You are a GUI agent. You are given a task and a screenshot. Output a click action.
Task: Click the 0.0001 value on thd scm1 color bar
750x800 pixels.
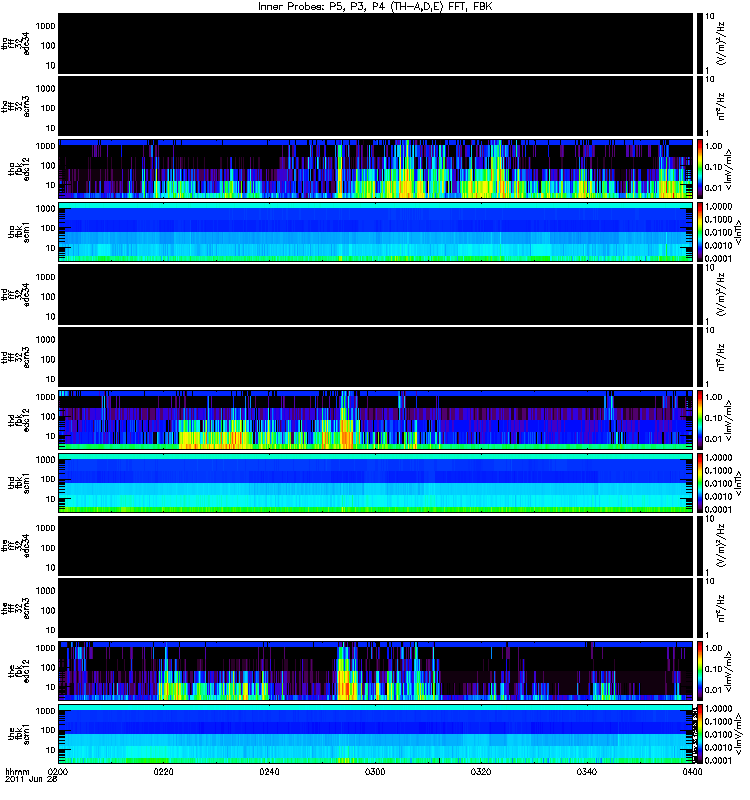coord(718,509)
